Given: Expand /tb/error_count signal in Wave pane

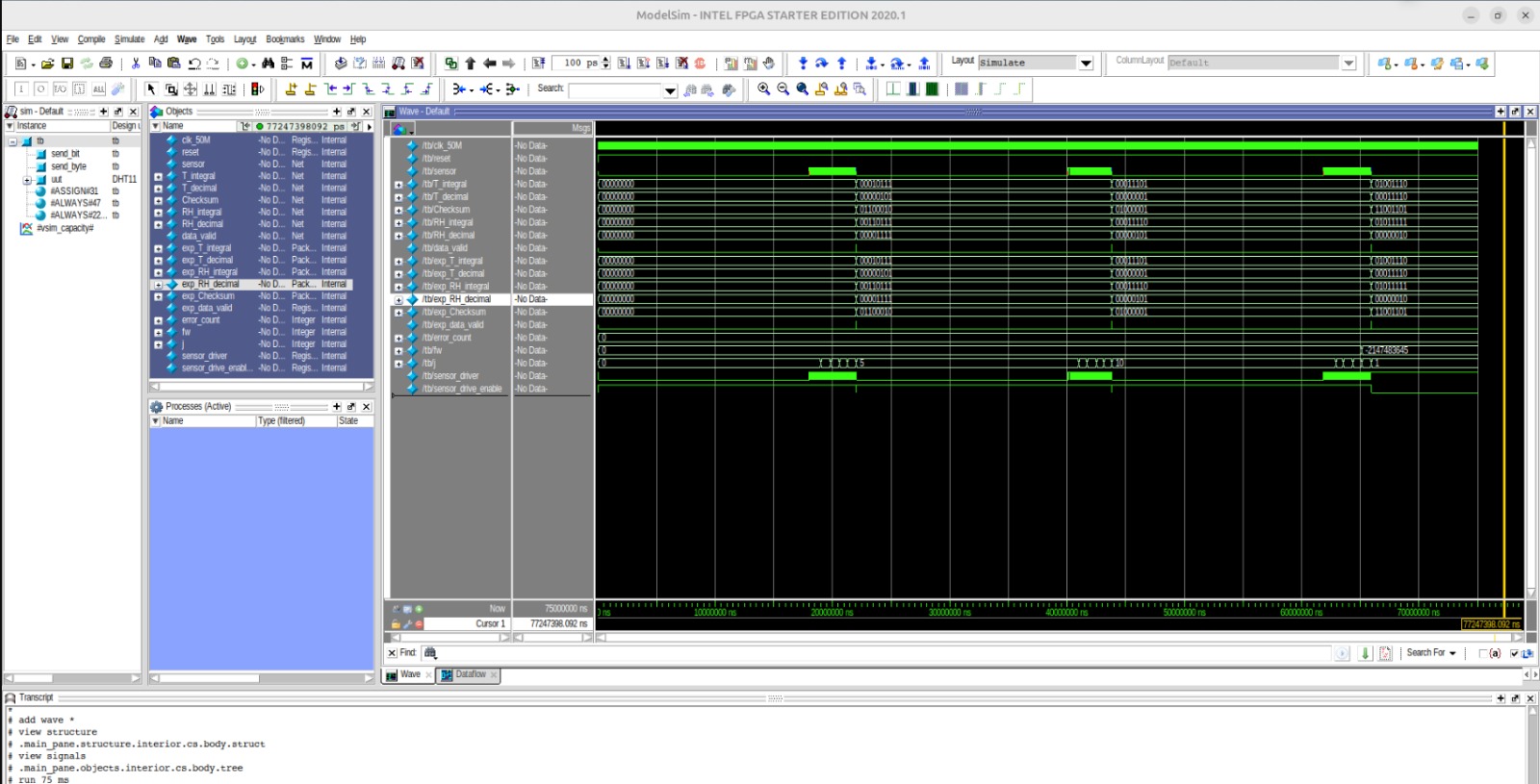Looking at the screenshot, I should pyautogui.click(x=398, y=338).
